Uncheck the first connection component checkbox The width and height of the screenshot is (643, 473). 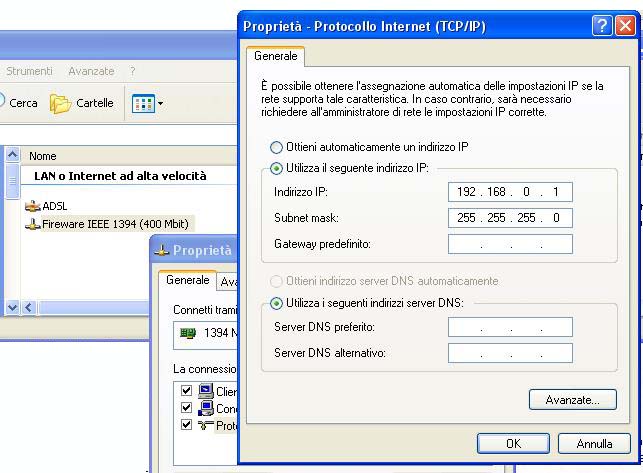[x=186, y=391]
